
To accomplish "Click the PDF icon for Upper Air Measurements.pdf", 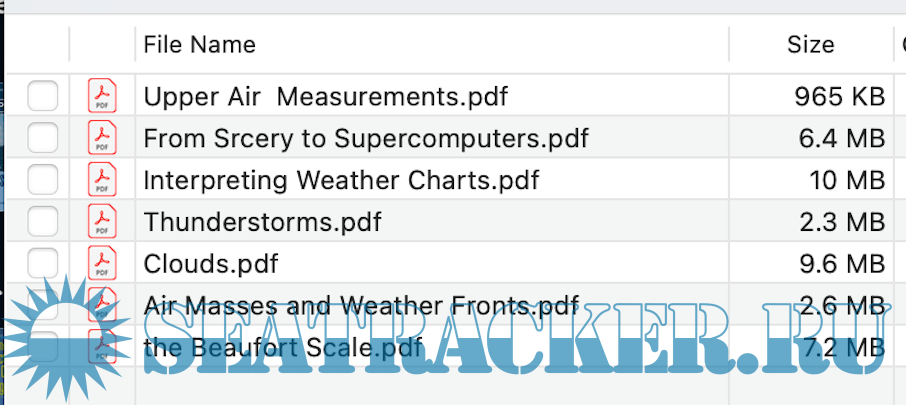I will pyautogui.click(x=102, y=97).
